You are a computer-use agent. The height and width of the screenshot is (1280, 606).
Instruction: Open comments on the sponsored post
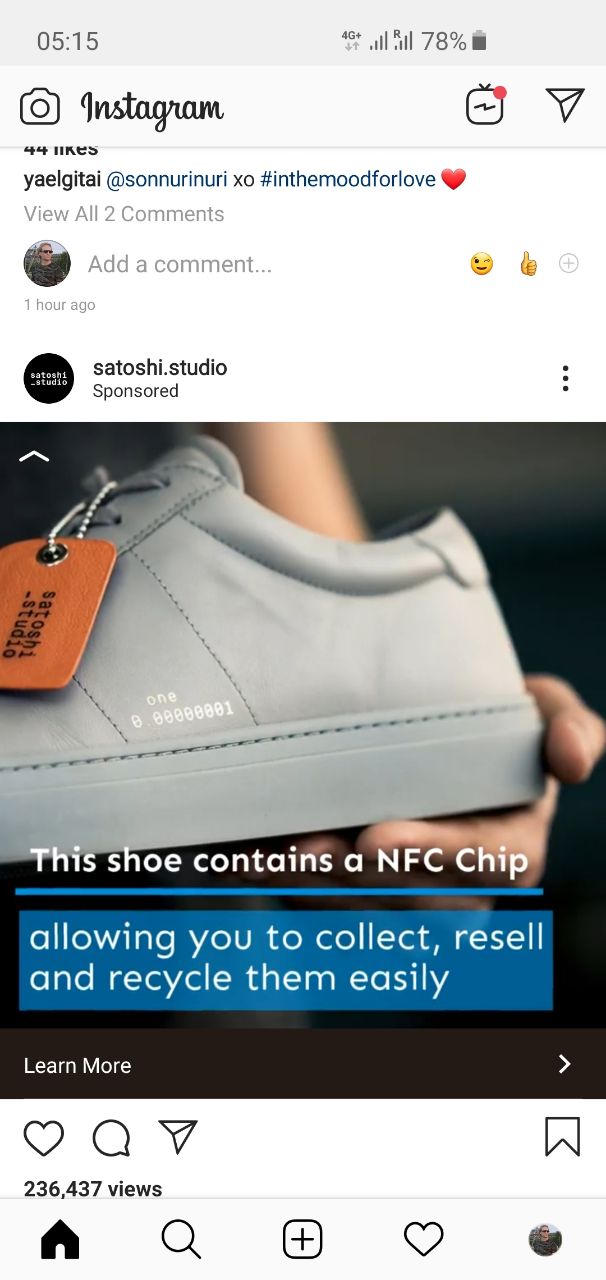pos(111,1138)
